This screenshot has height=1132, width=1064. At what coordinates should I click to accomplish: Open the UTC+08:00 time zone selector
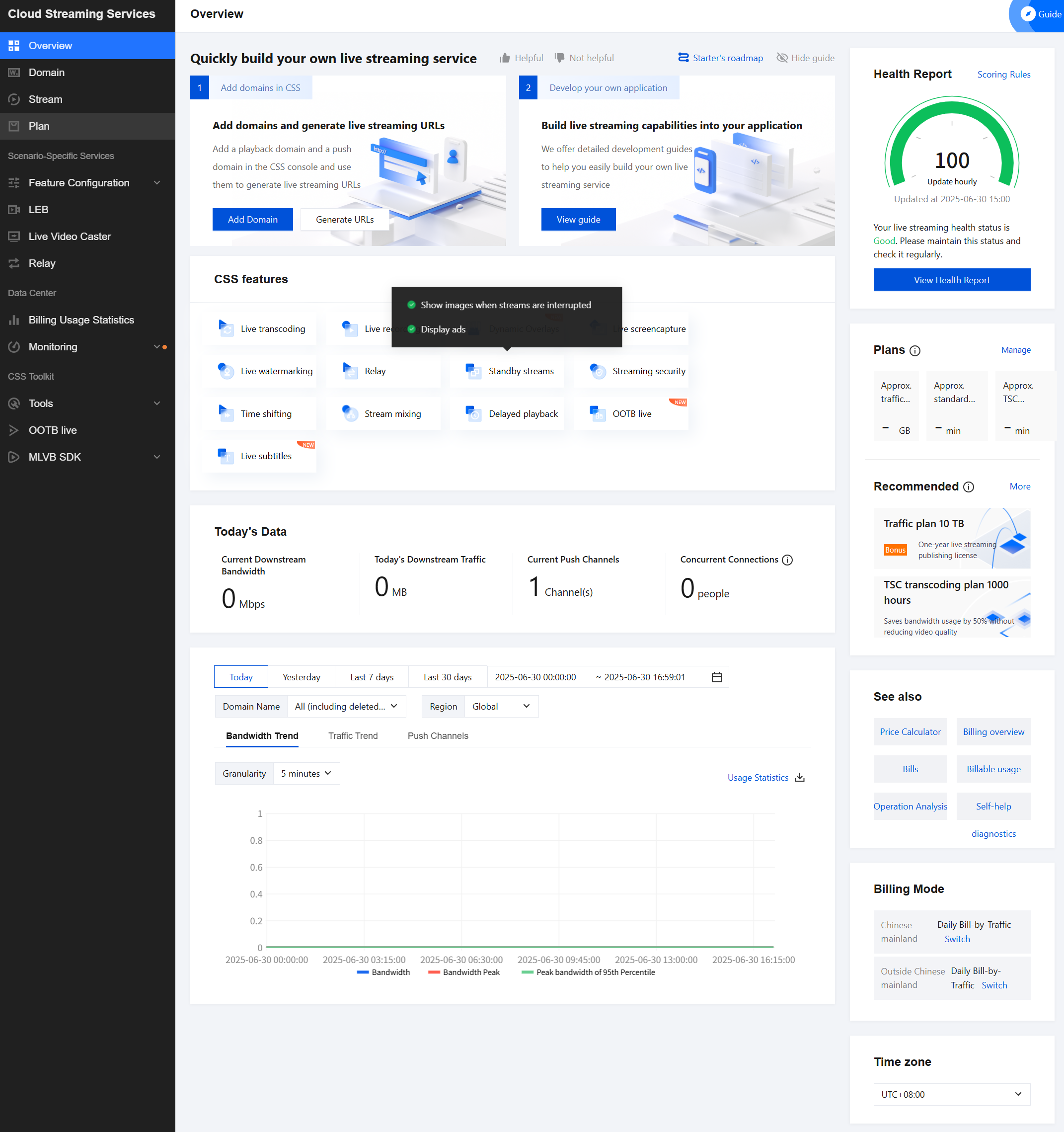[951, 1094]
